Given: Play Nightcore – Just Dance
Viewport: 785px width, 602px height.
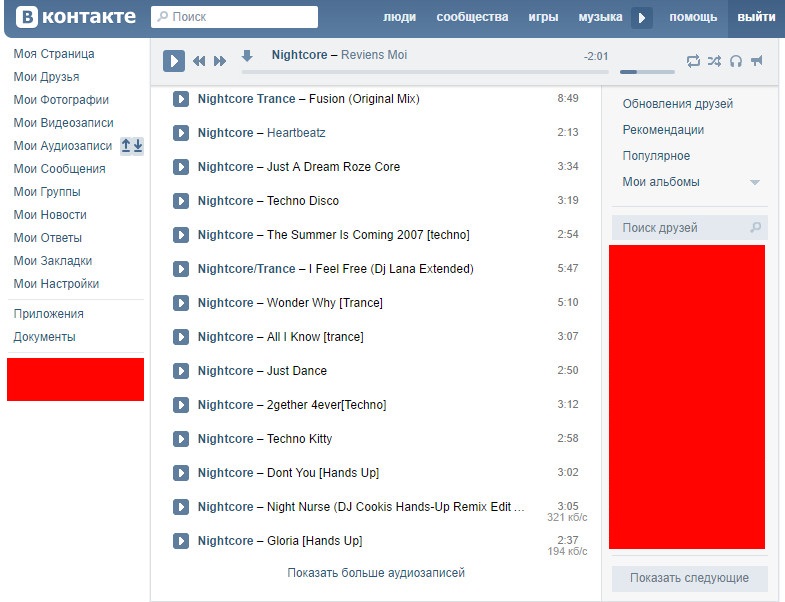Looking at the screenshot, I should coord(181,371).
